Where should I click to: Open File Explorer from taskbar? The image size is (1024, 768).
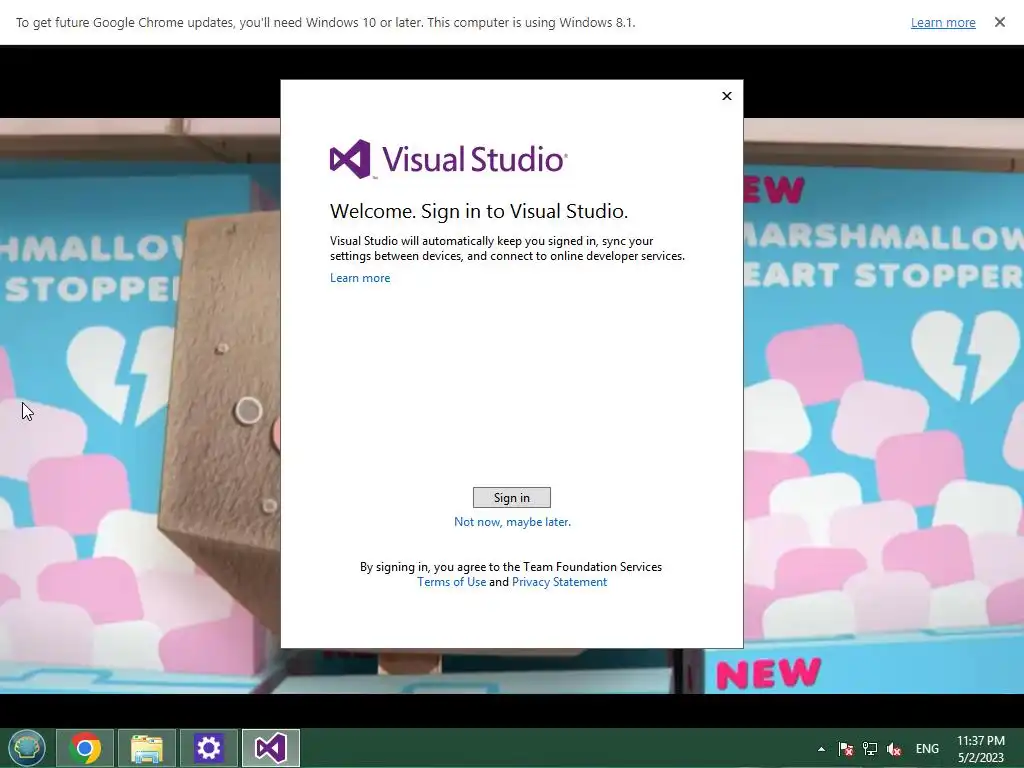pyautogui.click(x=147, y=748)
